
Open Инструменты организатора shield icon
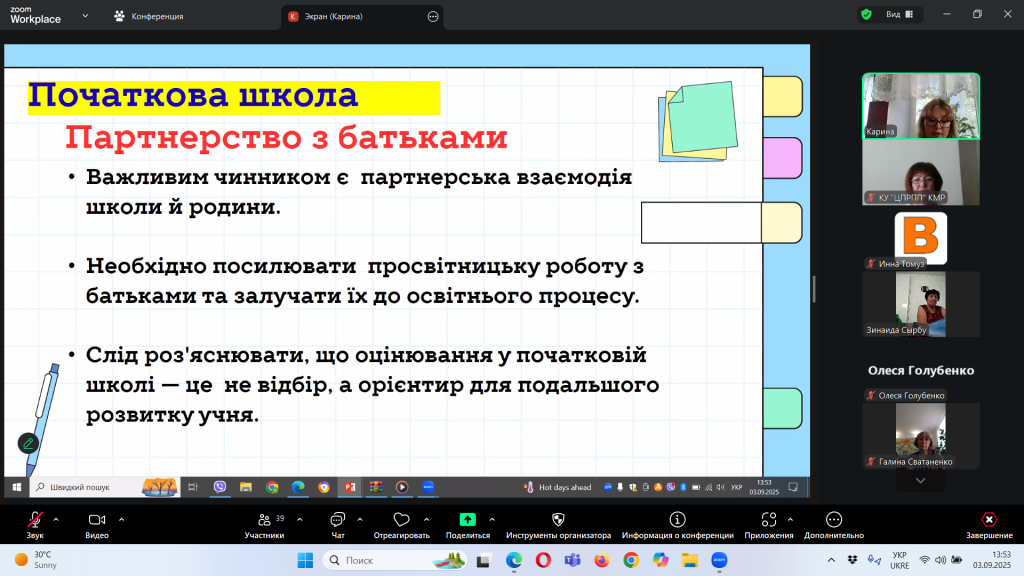coord(558,520)
